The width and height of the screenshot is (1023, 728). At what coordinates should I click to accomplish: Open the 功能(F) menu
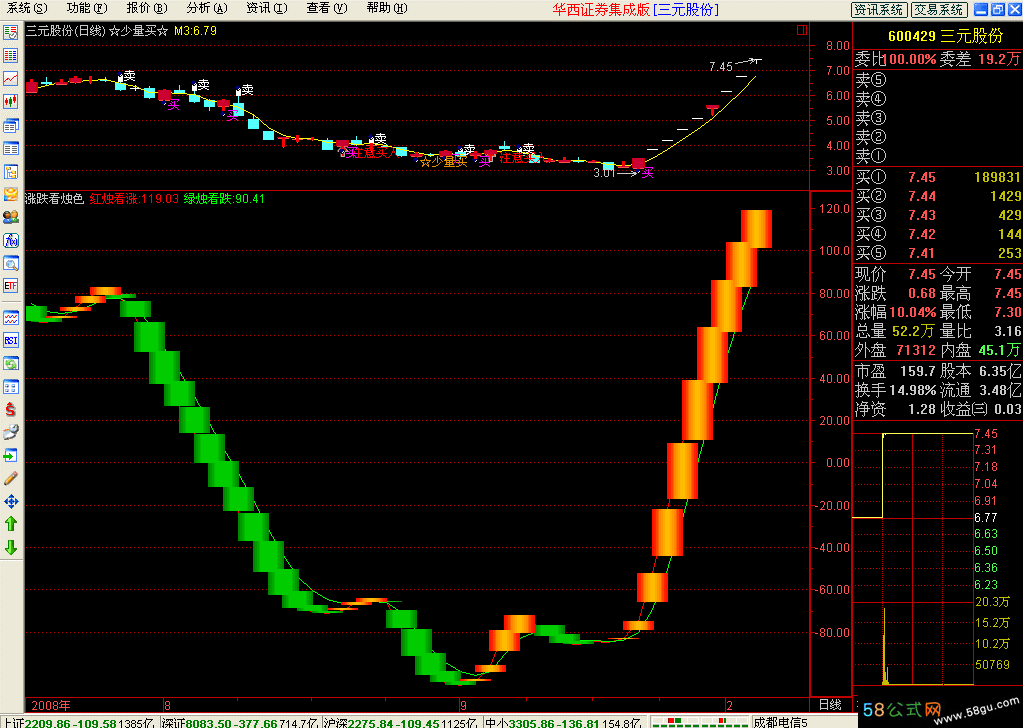pyautogui.click(x=87, y=8)
